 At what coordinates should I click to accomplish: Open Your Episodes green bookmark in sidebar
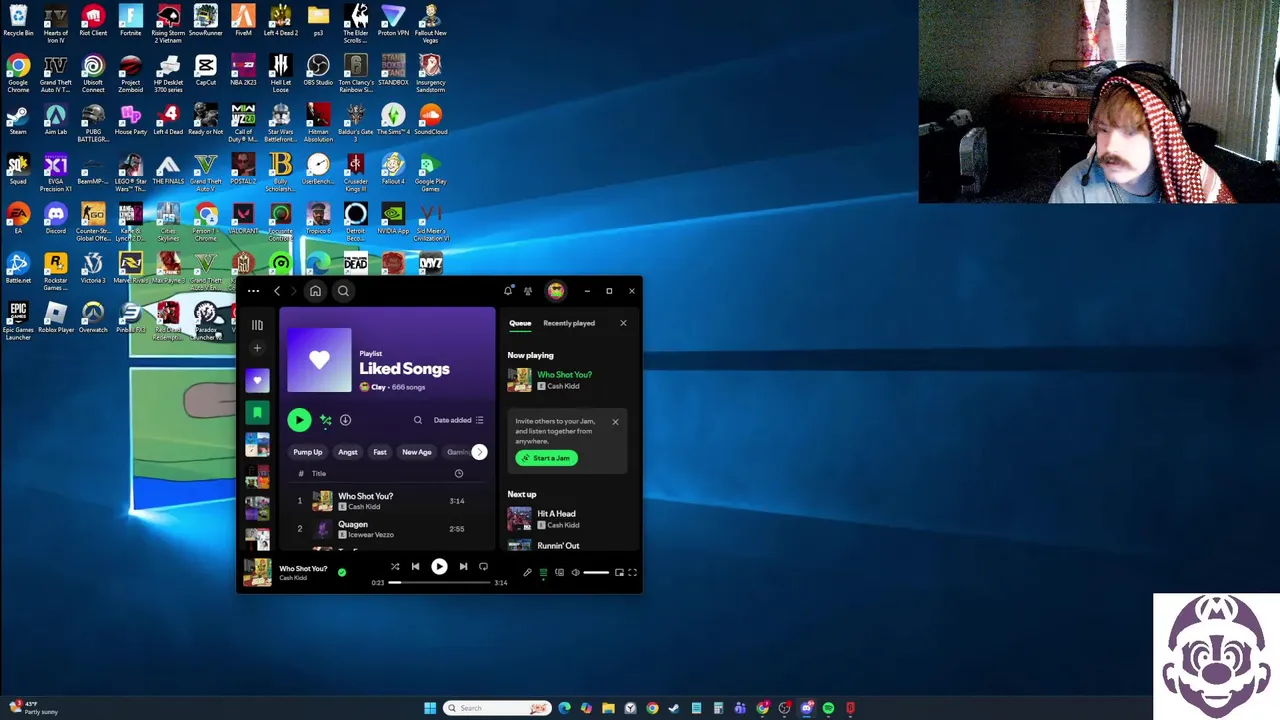click(257, 412)
